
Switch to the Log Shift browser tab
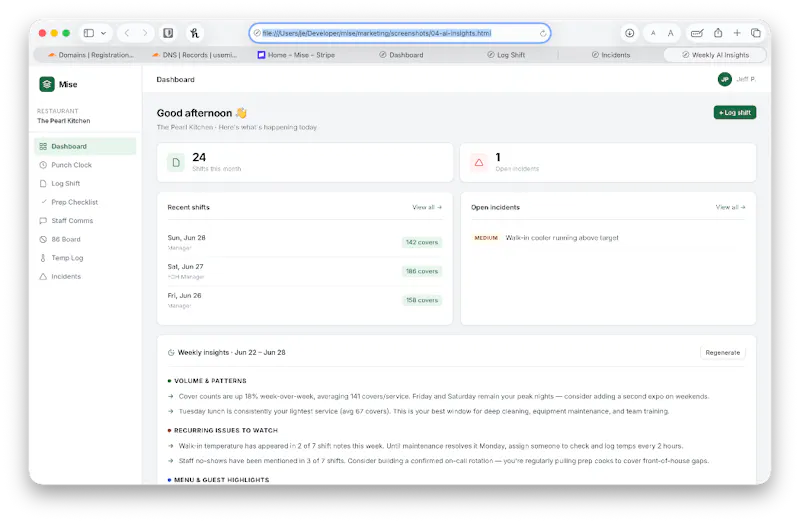pyautogui.click(x=506, y=55)
